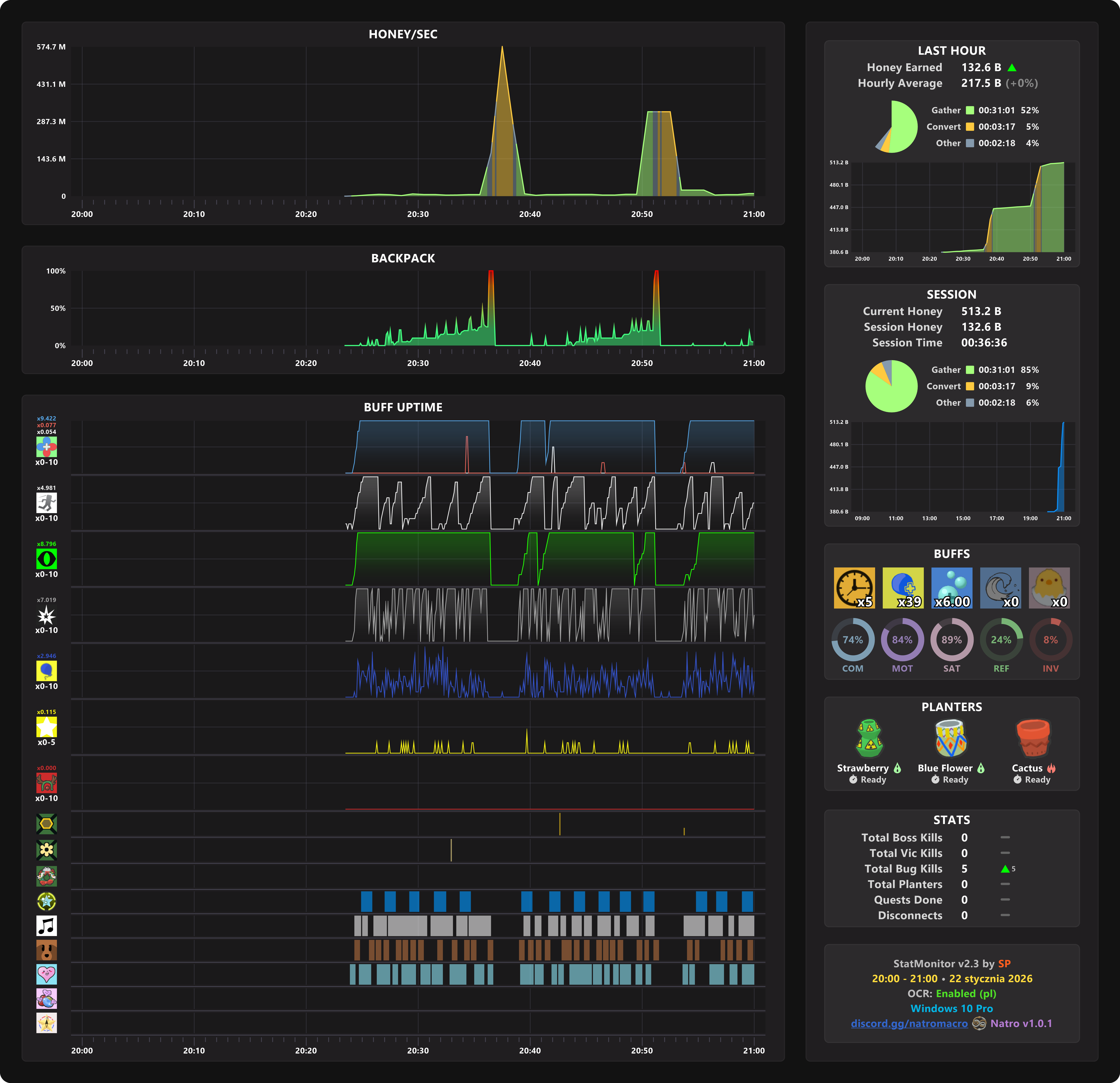Click the baby chick buff icon
The height and width of the screenshot is (1083, 1120).
pyautogui.click(x=1049, y=587)
